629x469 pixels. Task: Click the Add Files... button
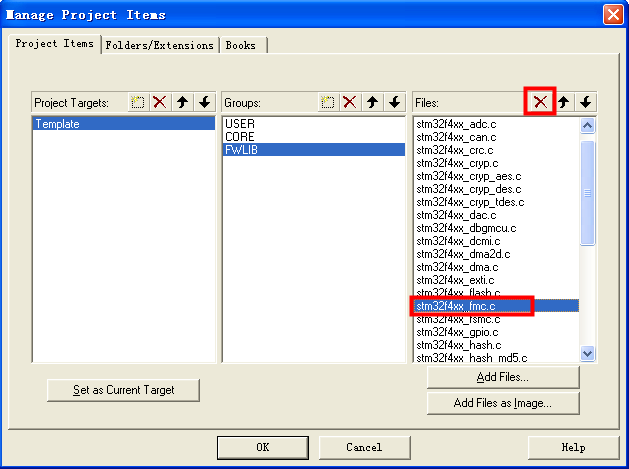[503, 377]
